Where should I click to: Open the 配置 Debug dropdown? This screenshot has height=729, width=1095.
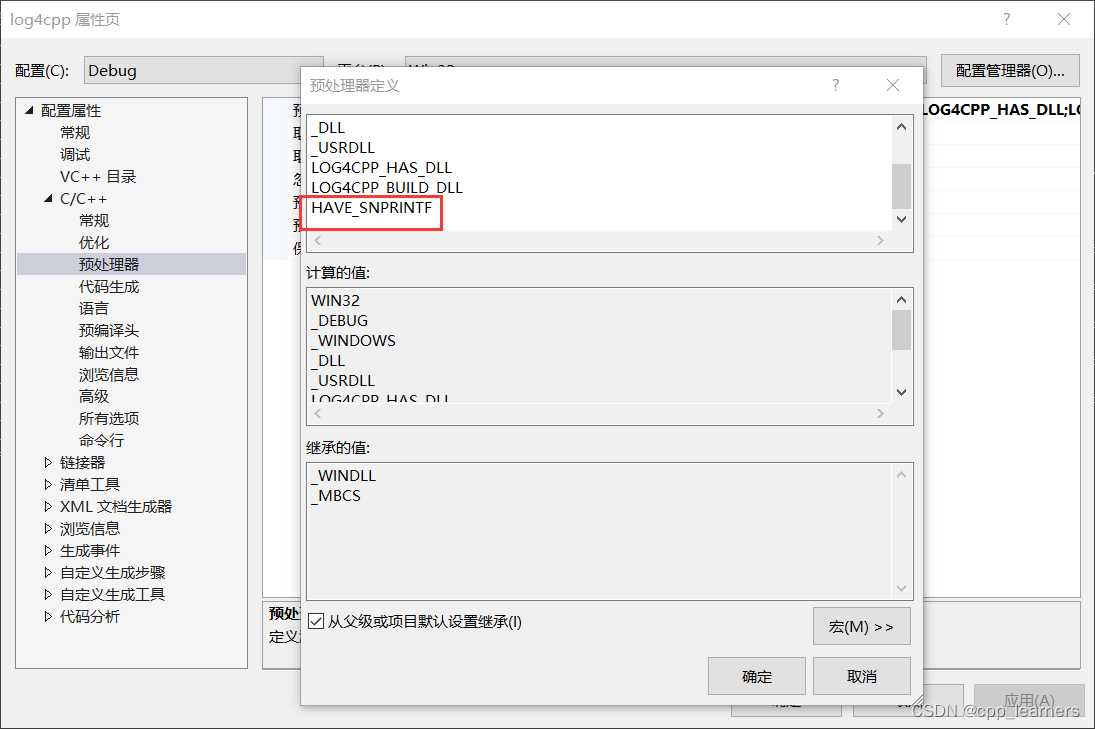203,71
